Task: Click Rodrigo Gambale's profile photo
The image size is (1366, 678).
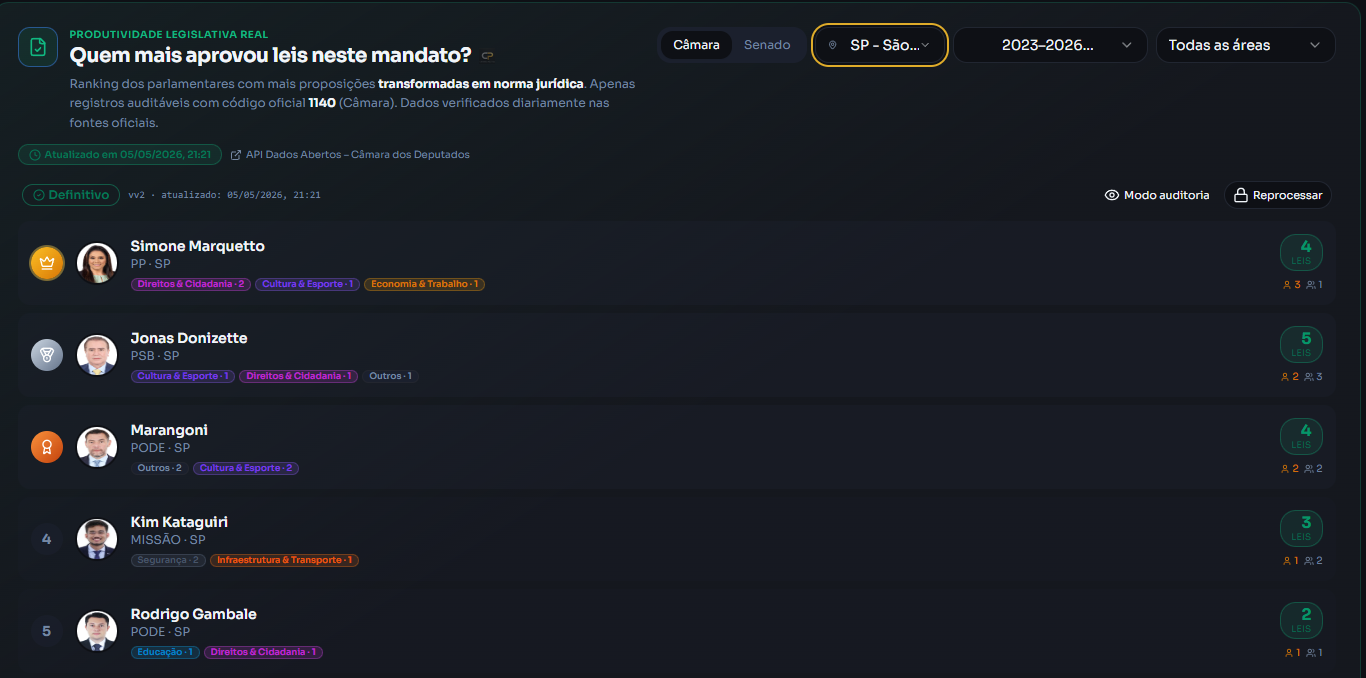Action: pos(97,631)
